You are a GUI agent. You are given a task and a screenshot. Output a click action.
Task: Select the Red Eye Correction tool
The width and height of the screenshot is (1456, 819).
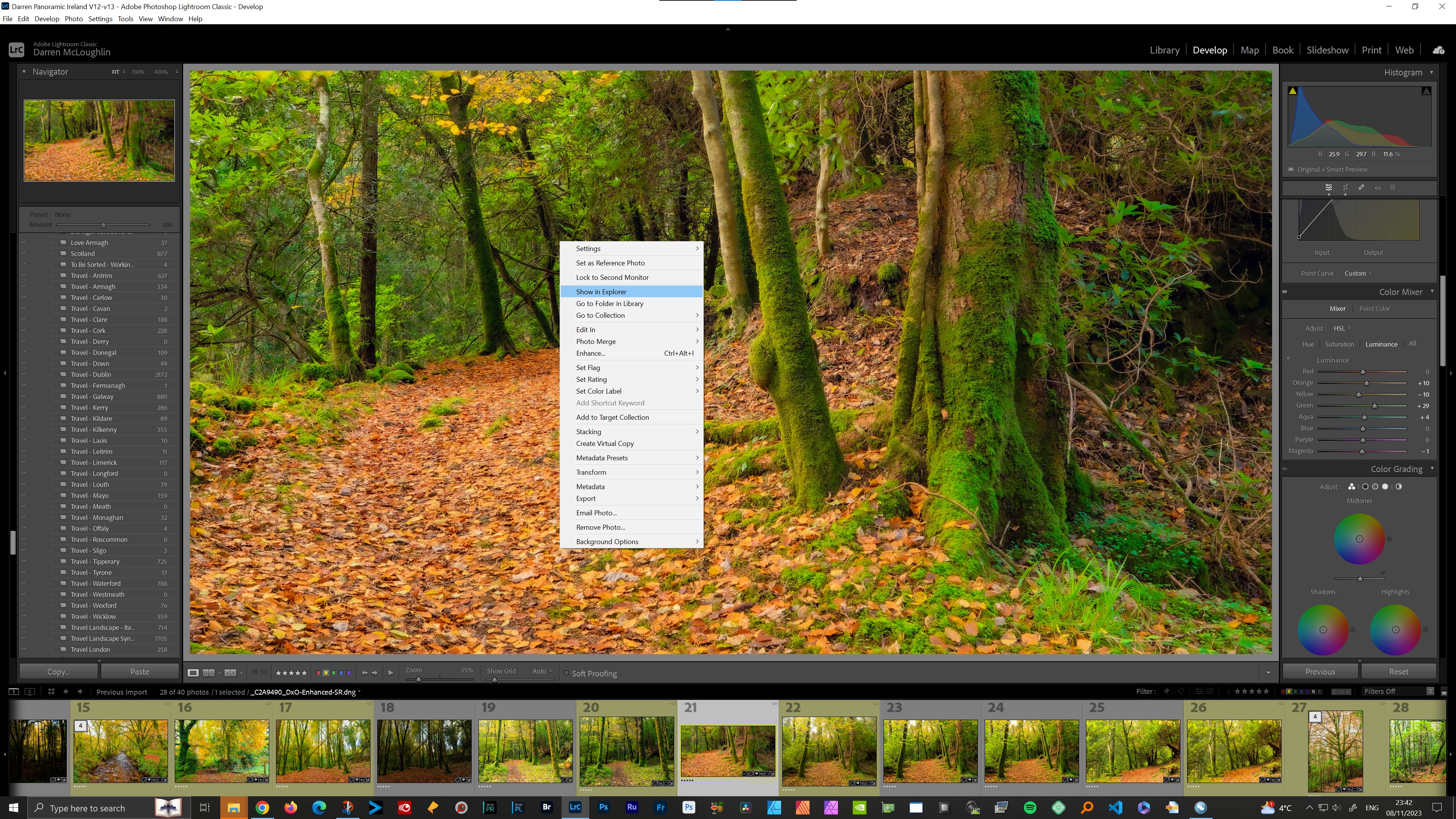[x=1378, y=188]
